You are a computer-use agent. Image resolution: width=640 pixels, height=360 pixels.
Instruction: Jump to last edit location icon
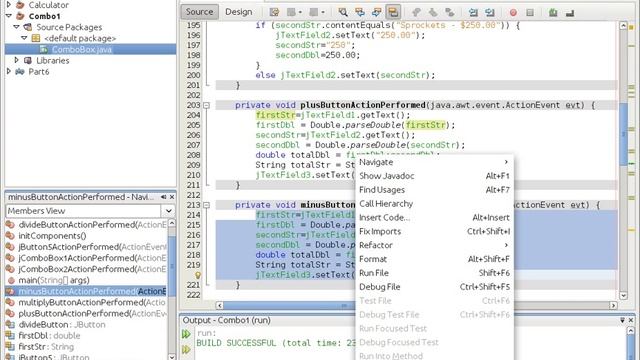click(x=274, y=12)
